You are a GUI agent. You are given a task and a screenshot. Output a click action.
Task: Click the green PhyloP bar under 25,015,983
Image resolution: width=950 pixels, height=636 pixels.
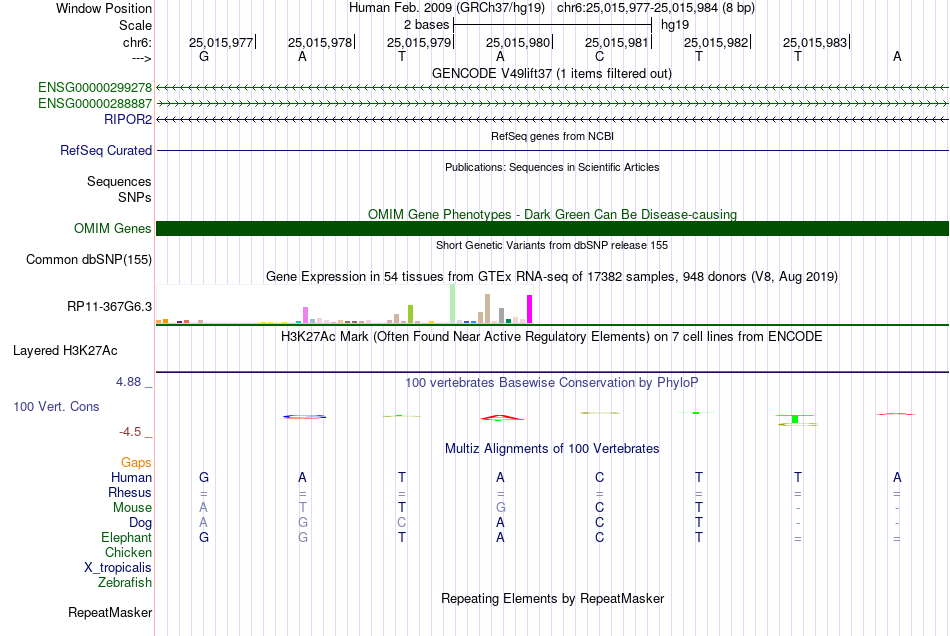(x=796, y=419)
